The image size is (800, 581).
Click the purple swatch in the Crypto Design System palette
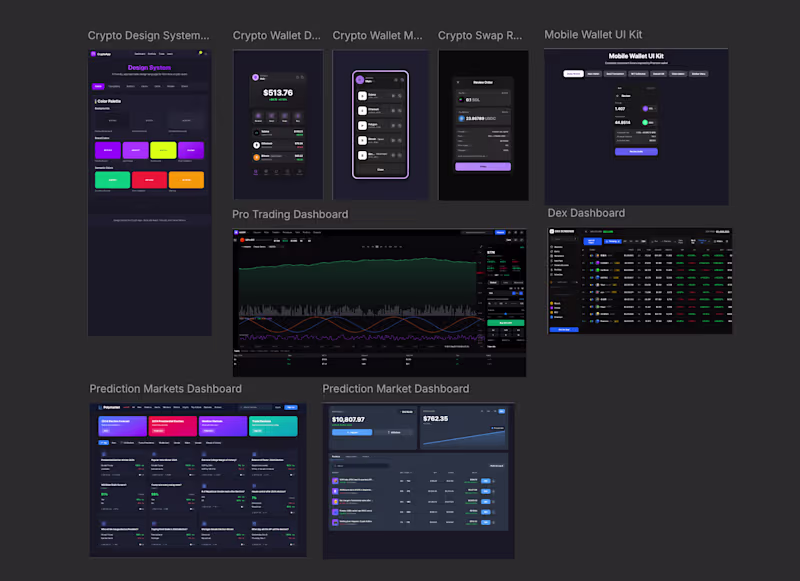coord(107,150)
